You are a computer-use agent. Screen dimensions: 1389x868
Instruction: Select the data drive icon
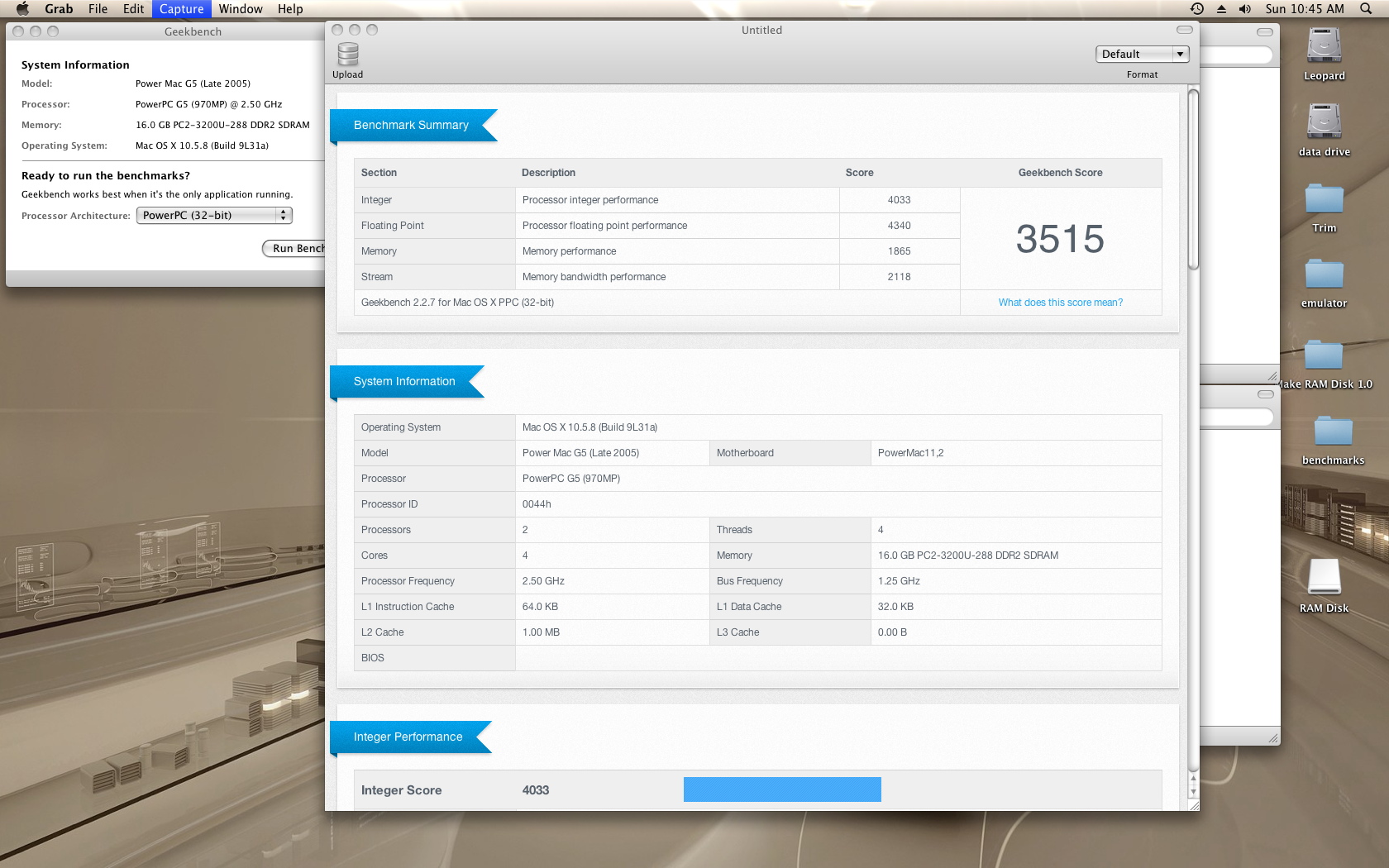tap(1324, 121)
